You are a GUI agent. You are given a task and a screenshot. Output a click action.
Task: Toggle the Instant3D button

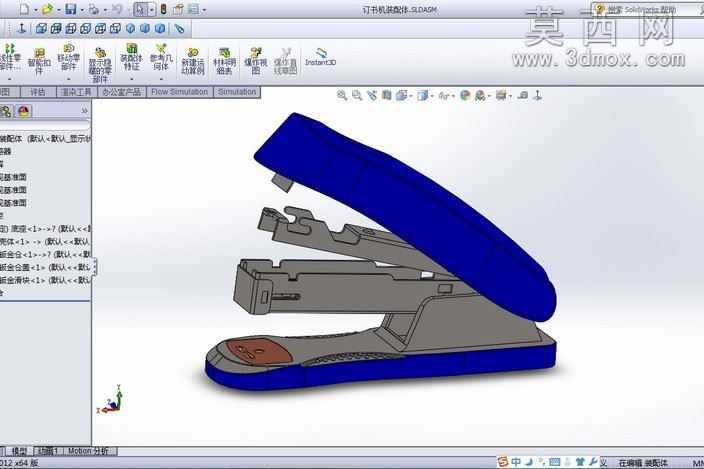point(320,57)
